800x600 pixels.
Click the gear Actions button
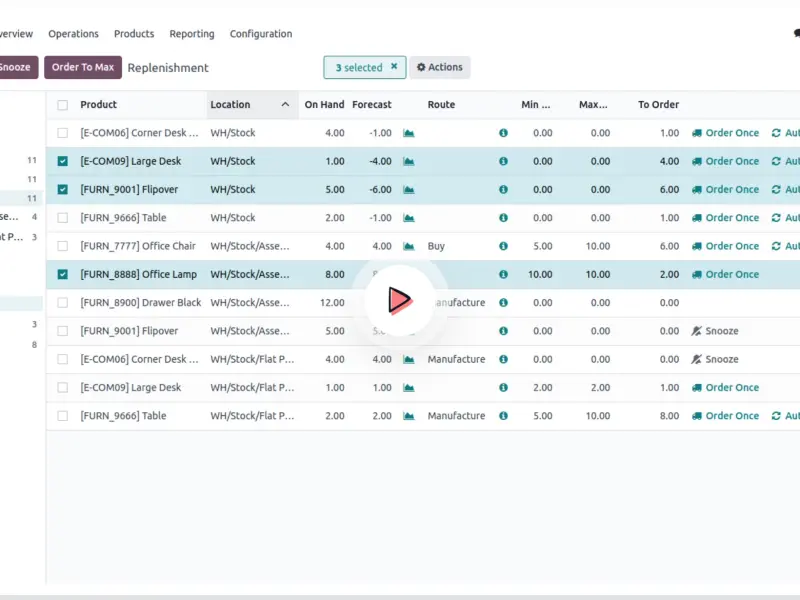[x=440, y=67]
